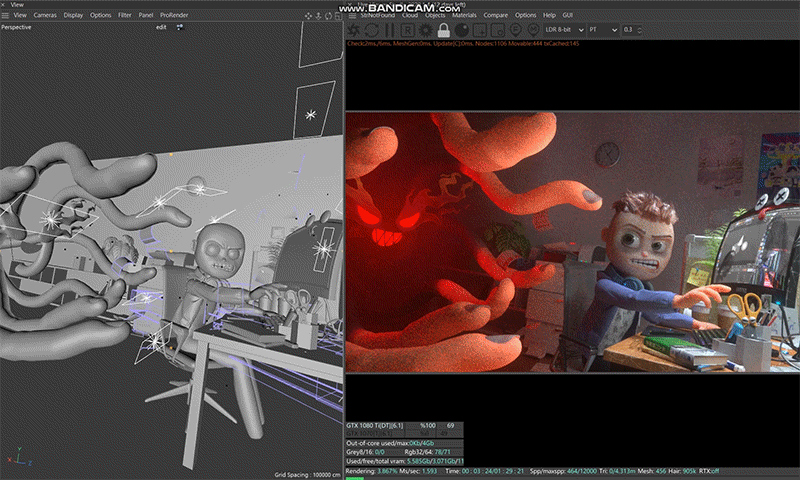The width and height of the screenshot is (800, 480).
Task: Click the icon next to 'edit' label
Action: [180, 27]
